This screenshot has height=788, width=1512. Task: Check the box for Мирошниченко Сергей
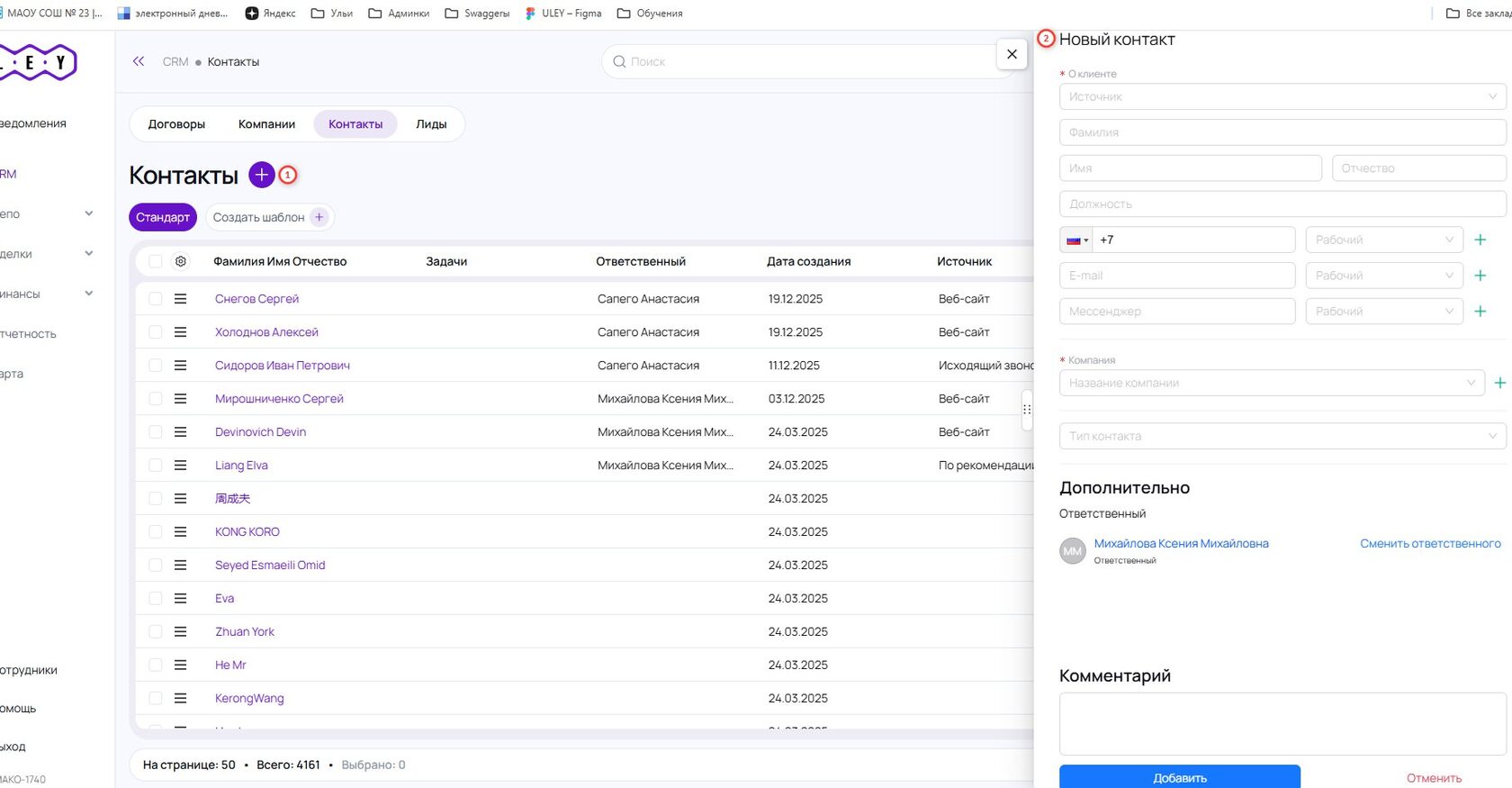coord(156,399)
